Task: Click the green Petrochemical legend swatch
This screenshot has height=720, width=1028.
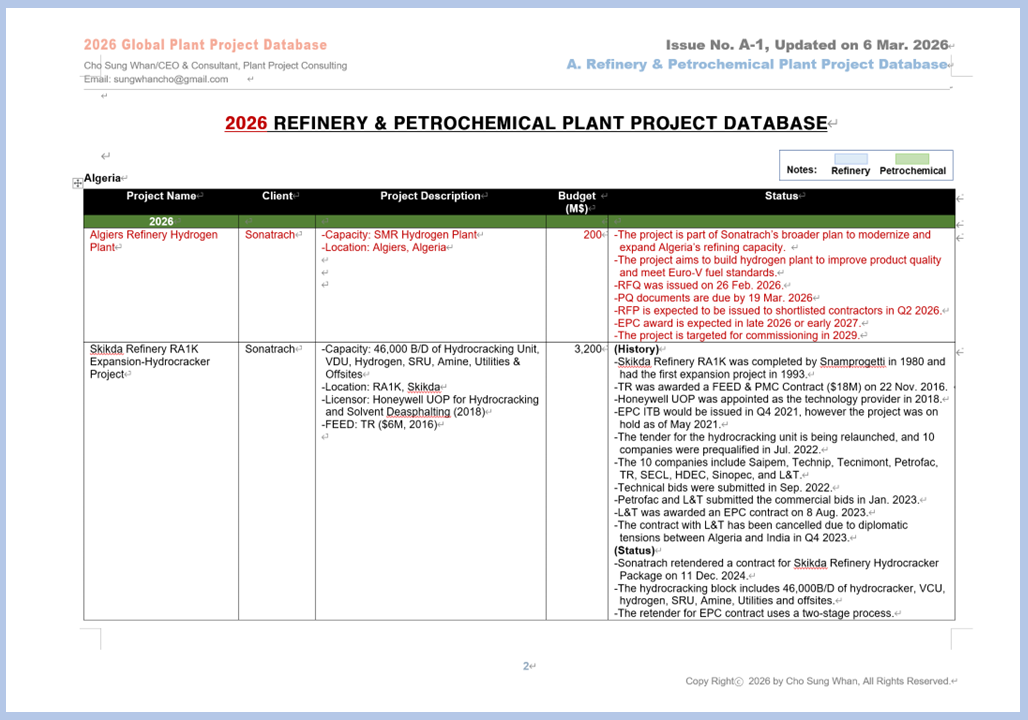Action: (x=912, y=159)
